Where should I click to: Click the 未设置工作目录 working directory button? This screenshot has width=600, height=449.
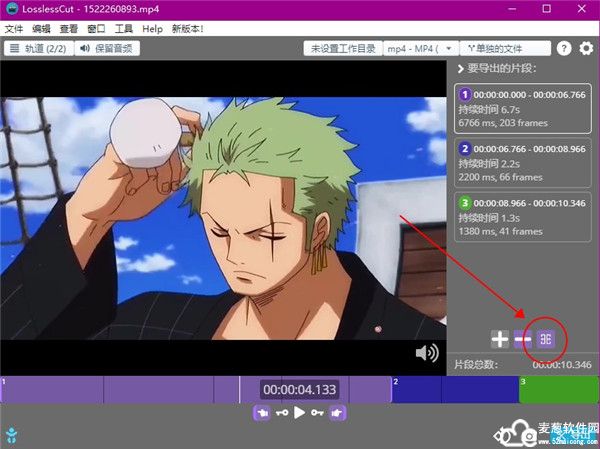coord(343,49)
